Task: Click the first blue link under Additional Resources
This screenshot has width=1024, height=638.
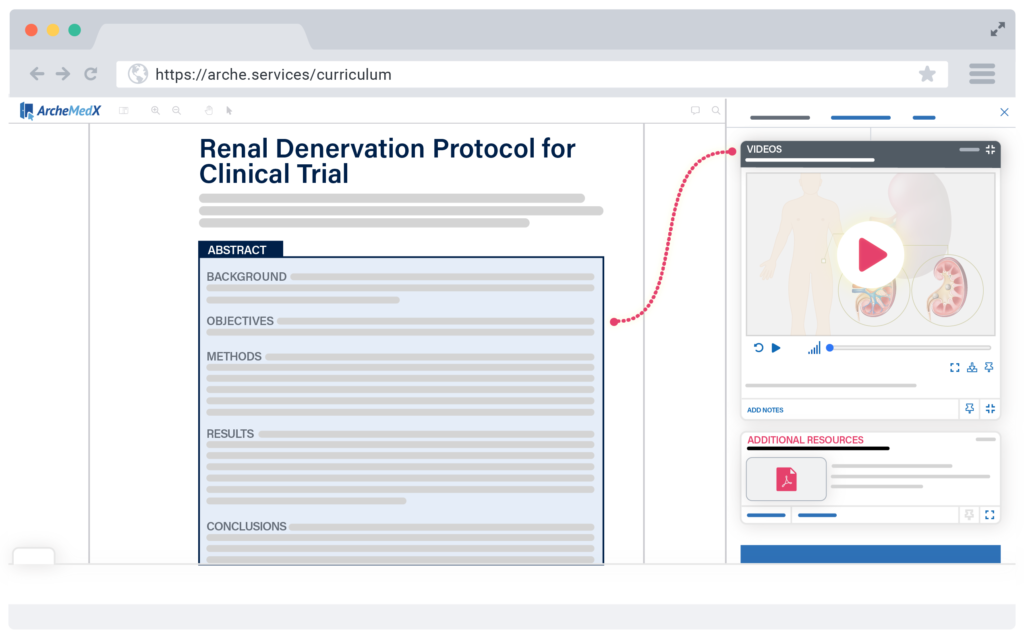Action: tap(766, 515)
